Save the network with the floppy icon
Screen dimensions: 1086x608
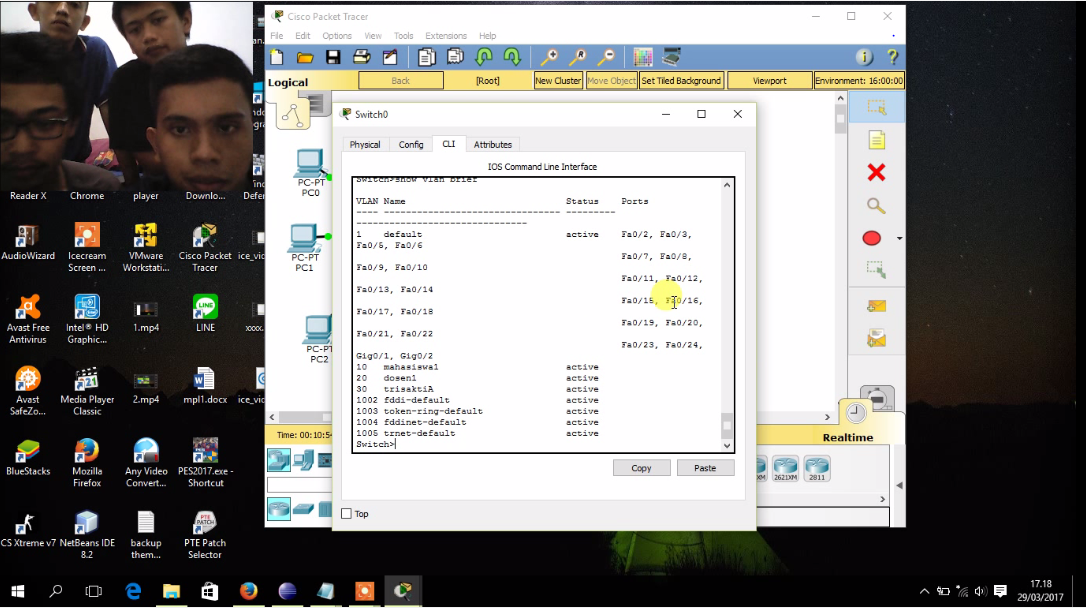click(333, 57)
